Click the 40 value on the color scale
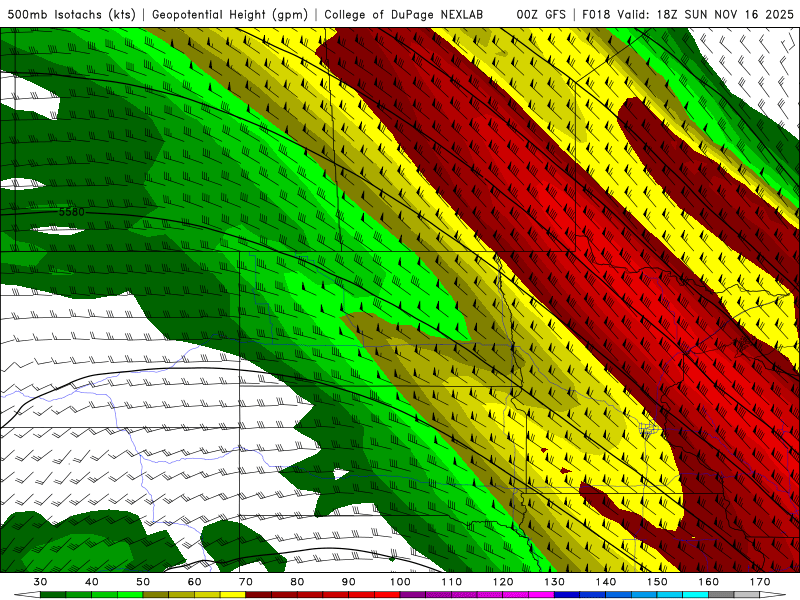The image size is (800, 600). [x=91, y=582]
